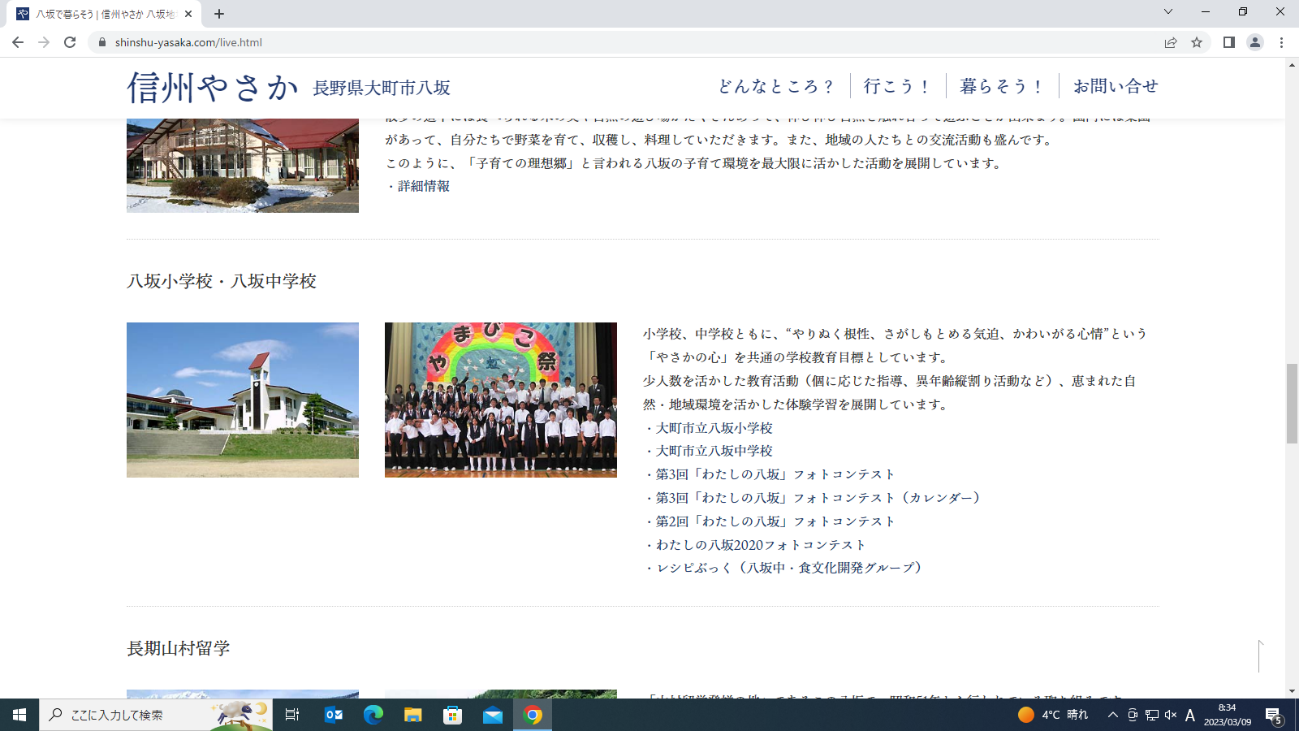Open the 行こう！ menu
Screen dimensions: 1299x731
898,86
